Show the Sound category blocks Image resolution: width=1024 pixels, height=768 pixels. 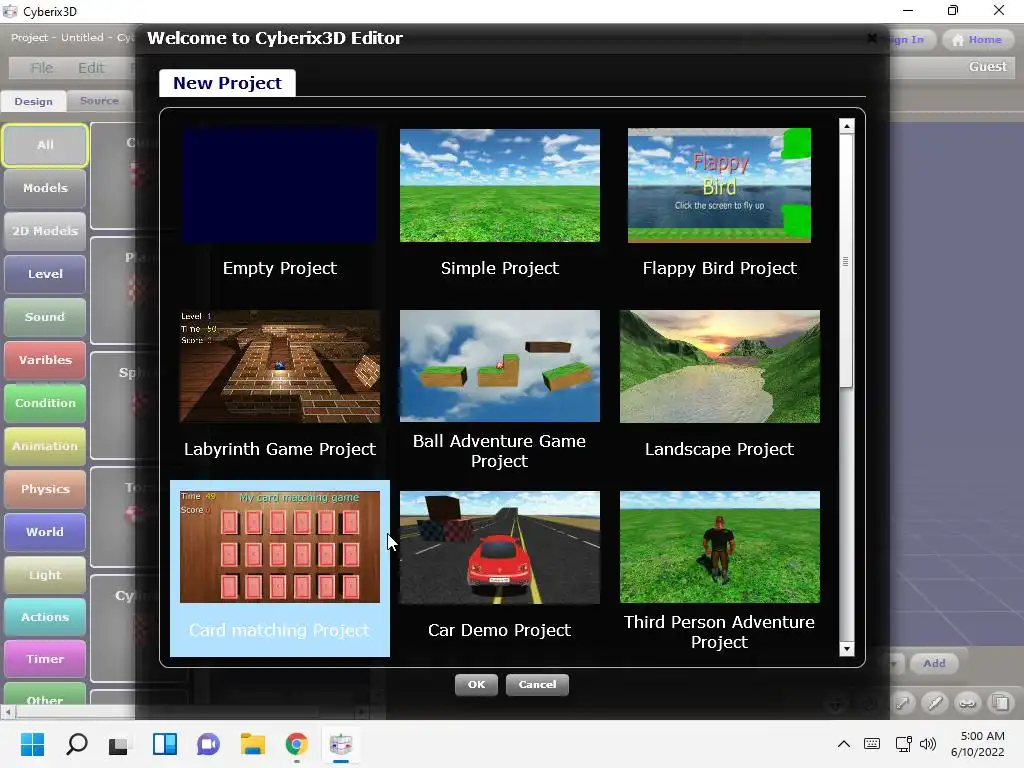coord(45,317)
